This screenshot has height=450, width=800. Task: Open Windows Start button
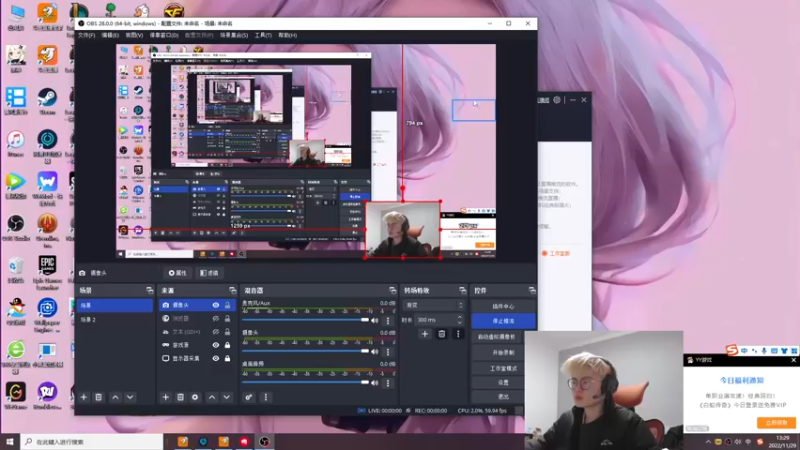coord(10,441)
